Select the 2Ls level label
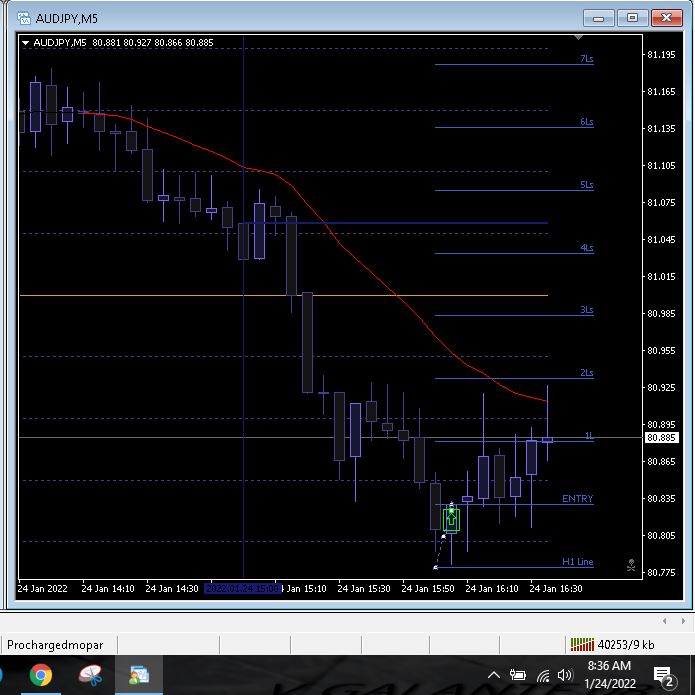 (x=586, y=372)
